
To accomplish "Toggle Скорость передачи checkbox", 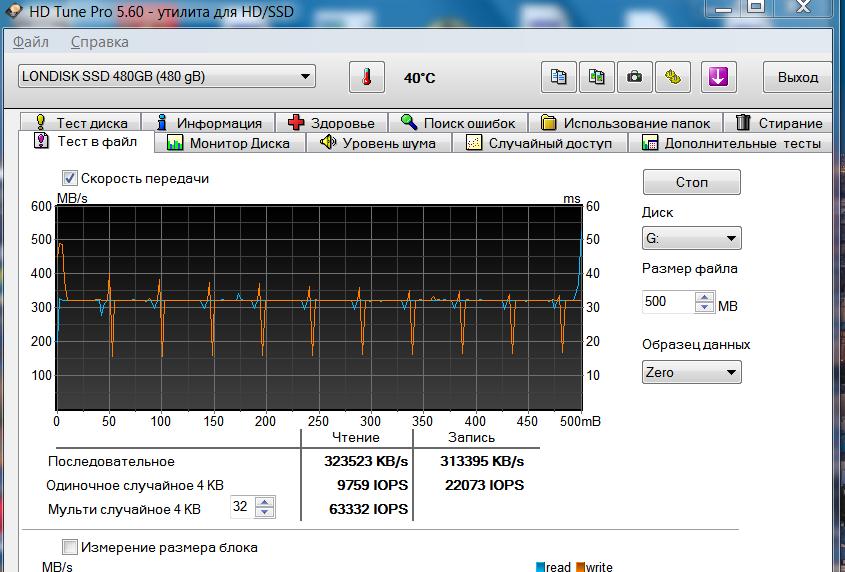I will (x=70, y=178).
